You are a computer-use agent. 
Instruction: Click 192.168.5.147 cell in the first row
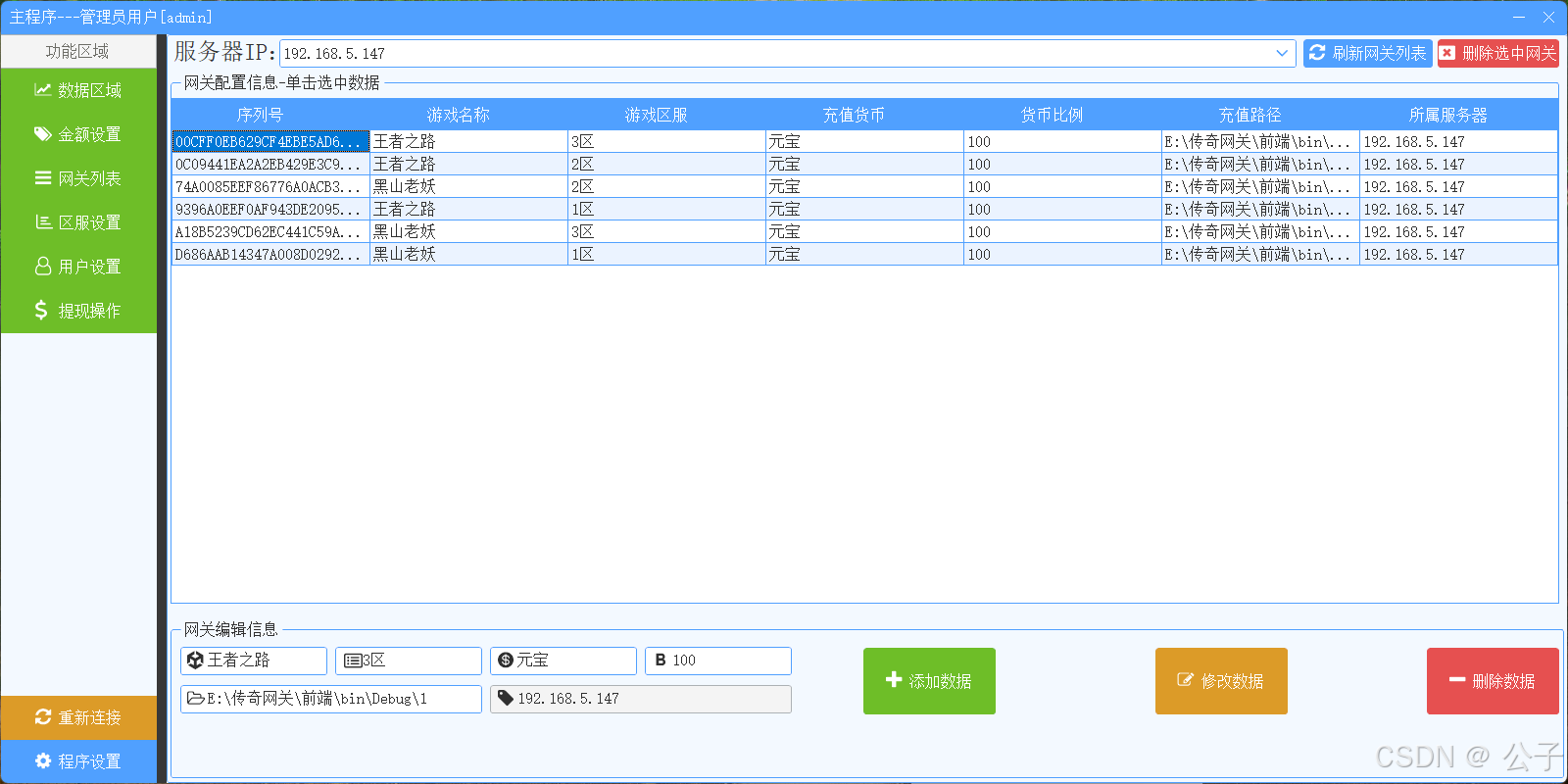pos(1458,142)
